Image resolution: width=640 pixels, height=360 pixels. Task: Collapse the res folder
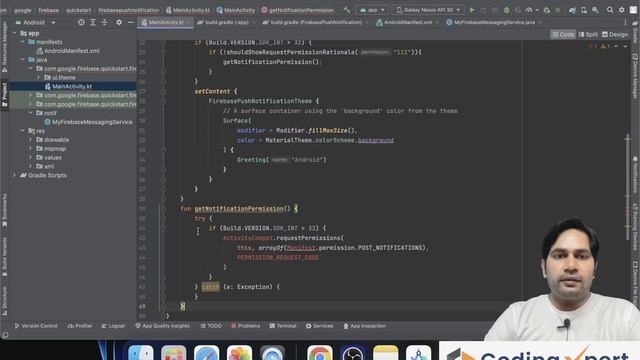[x=22, y=131]
